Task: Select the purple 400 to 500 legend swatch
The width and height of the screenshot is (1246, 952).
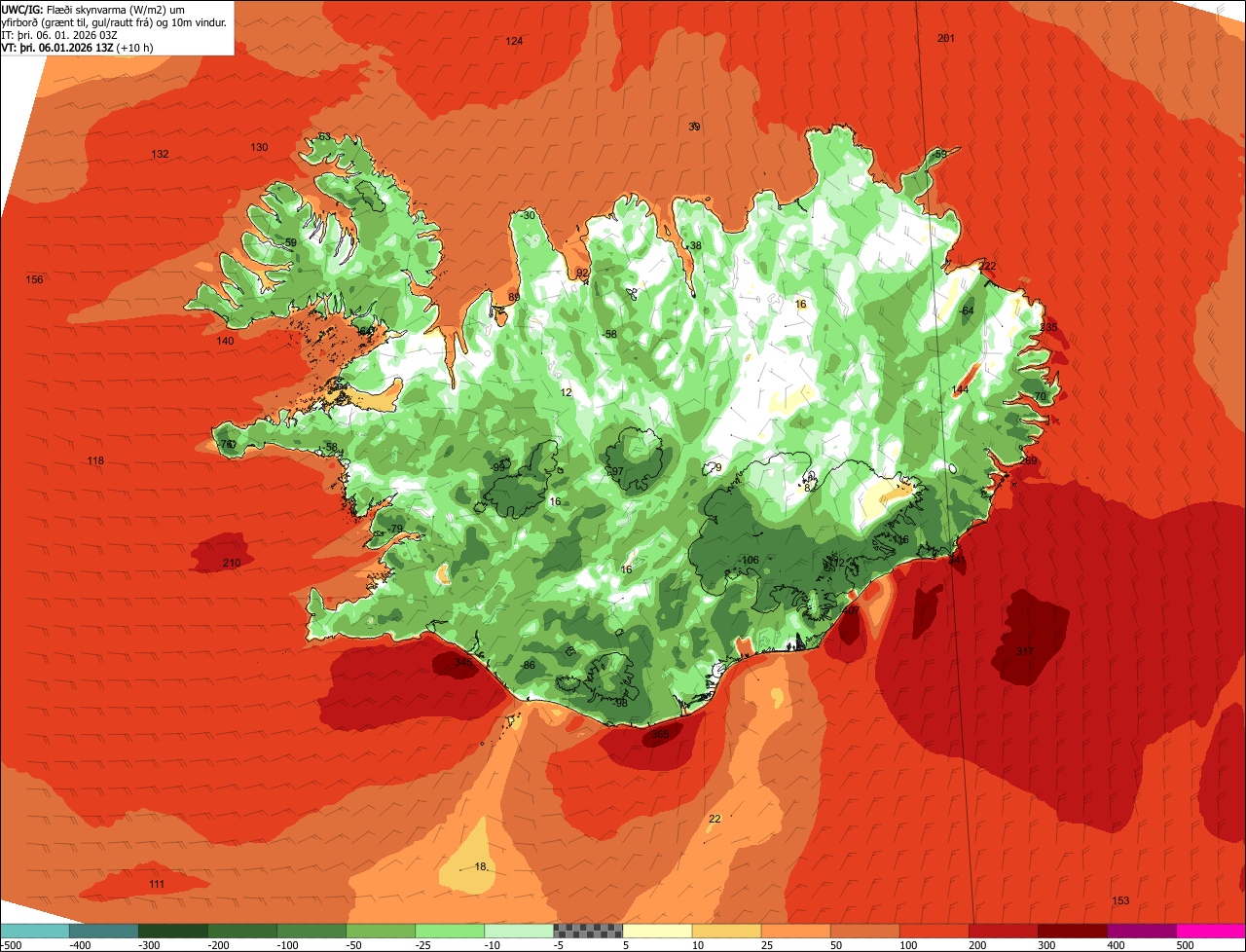Action: [x=1143, y=931]
